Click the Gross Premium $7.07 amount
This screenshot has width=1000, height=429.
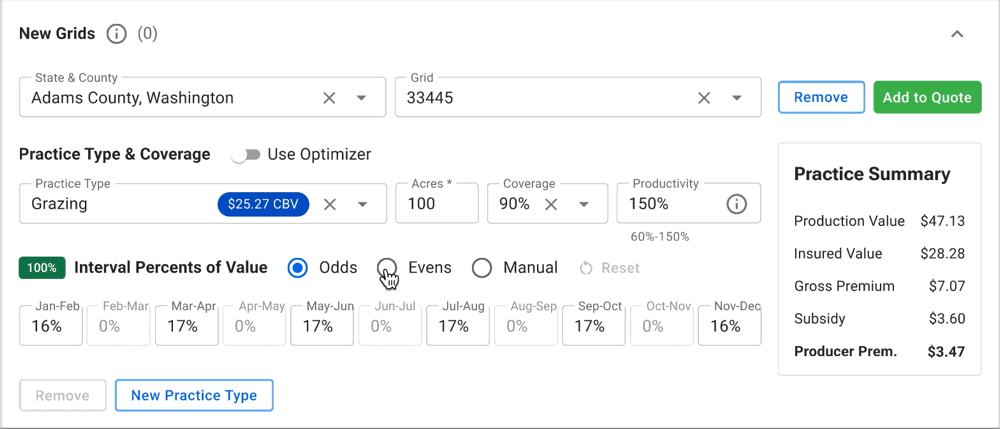pyautogui.click(x=947, y=286)
